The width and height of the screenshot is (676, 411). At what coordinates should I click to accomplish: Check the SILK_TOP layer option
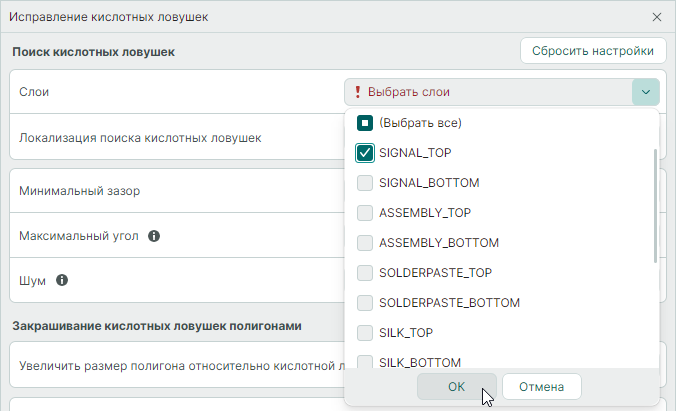365,332
